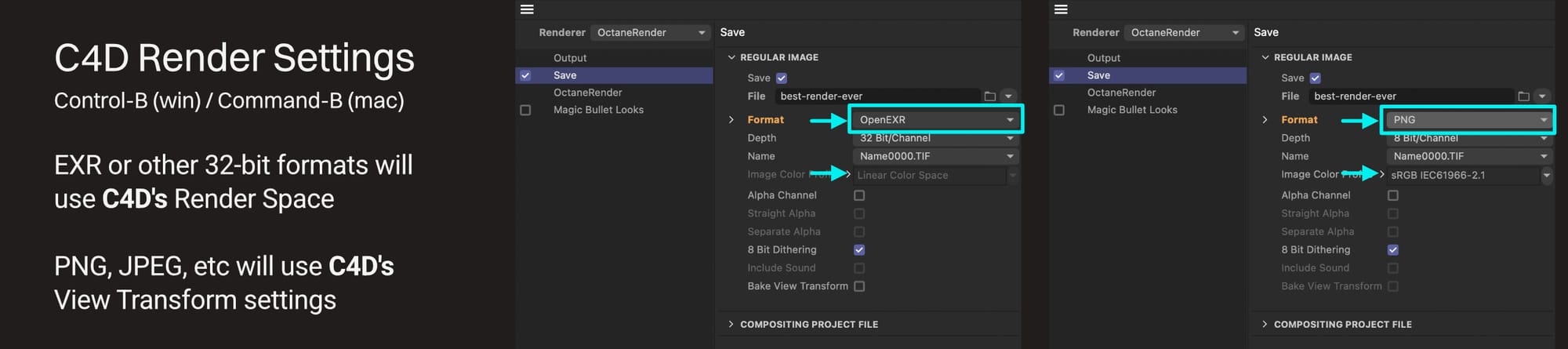Click the best-render-ever file field, left panel
This screenshot has width=1568, height=349.
877,96
